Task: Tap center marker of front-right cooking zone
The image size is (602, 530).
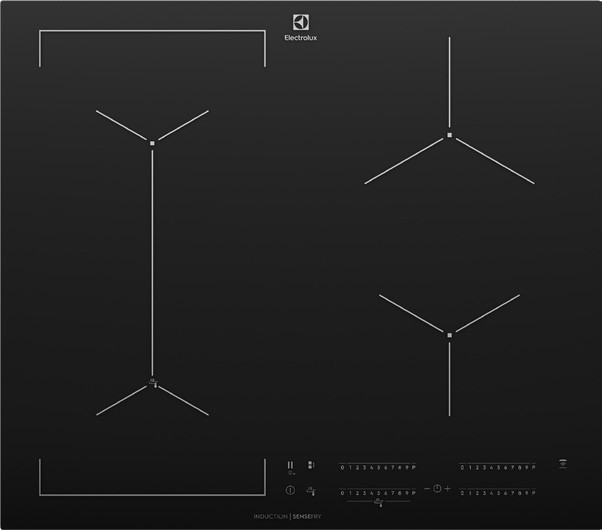Action: (x=450, y=334)
